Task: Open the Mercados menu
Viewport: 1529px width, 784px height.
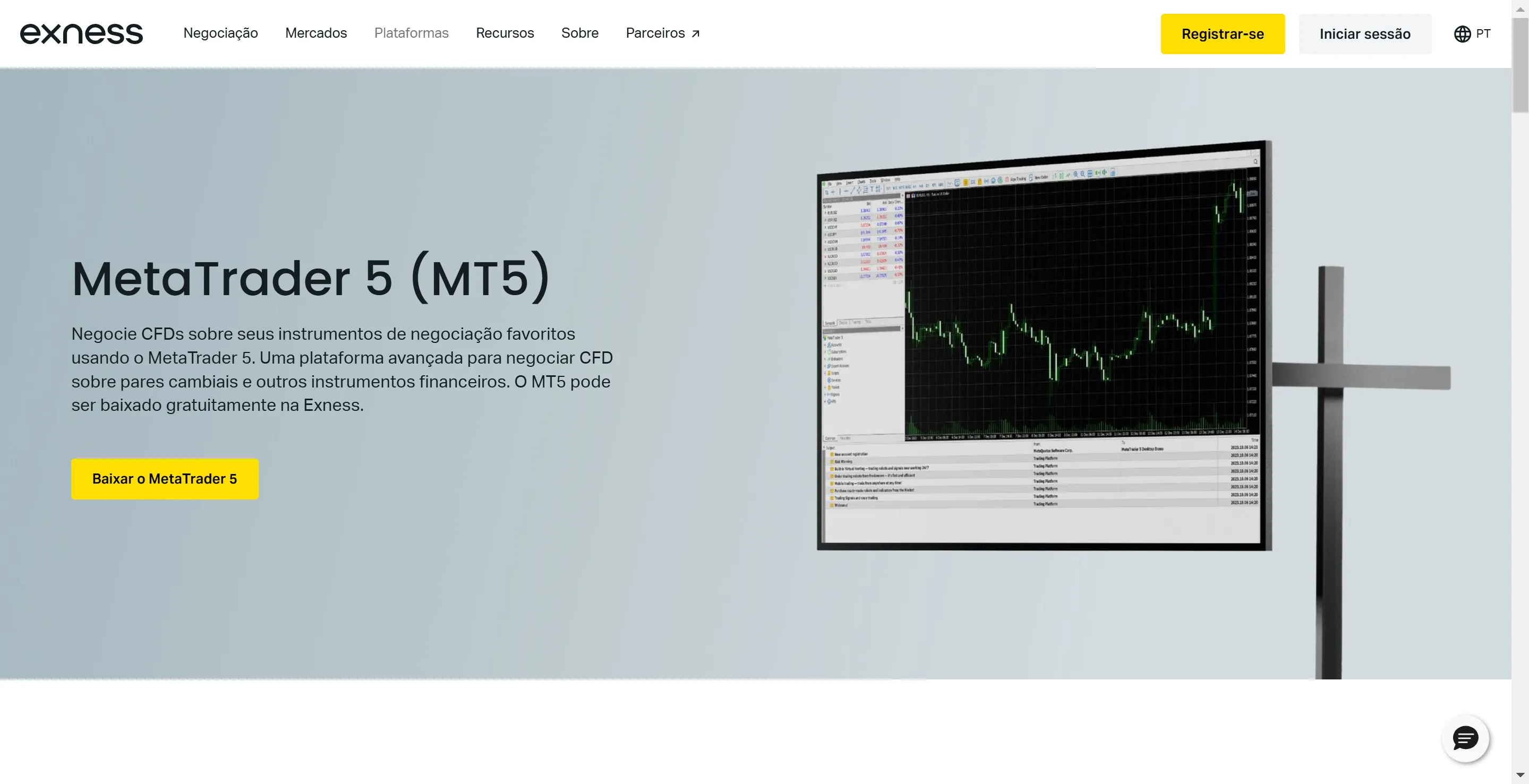Action: pos(316,33)
